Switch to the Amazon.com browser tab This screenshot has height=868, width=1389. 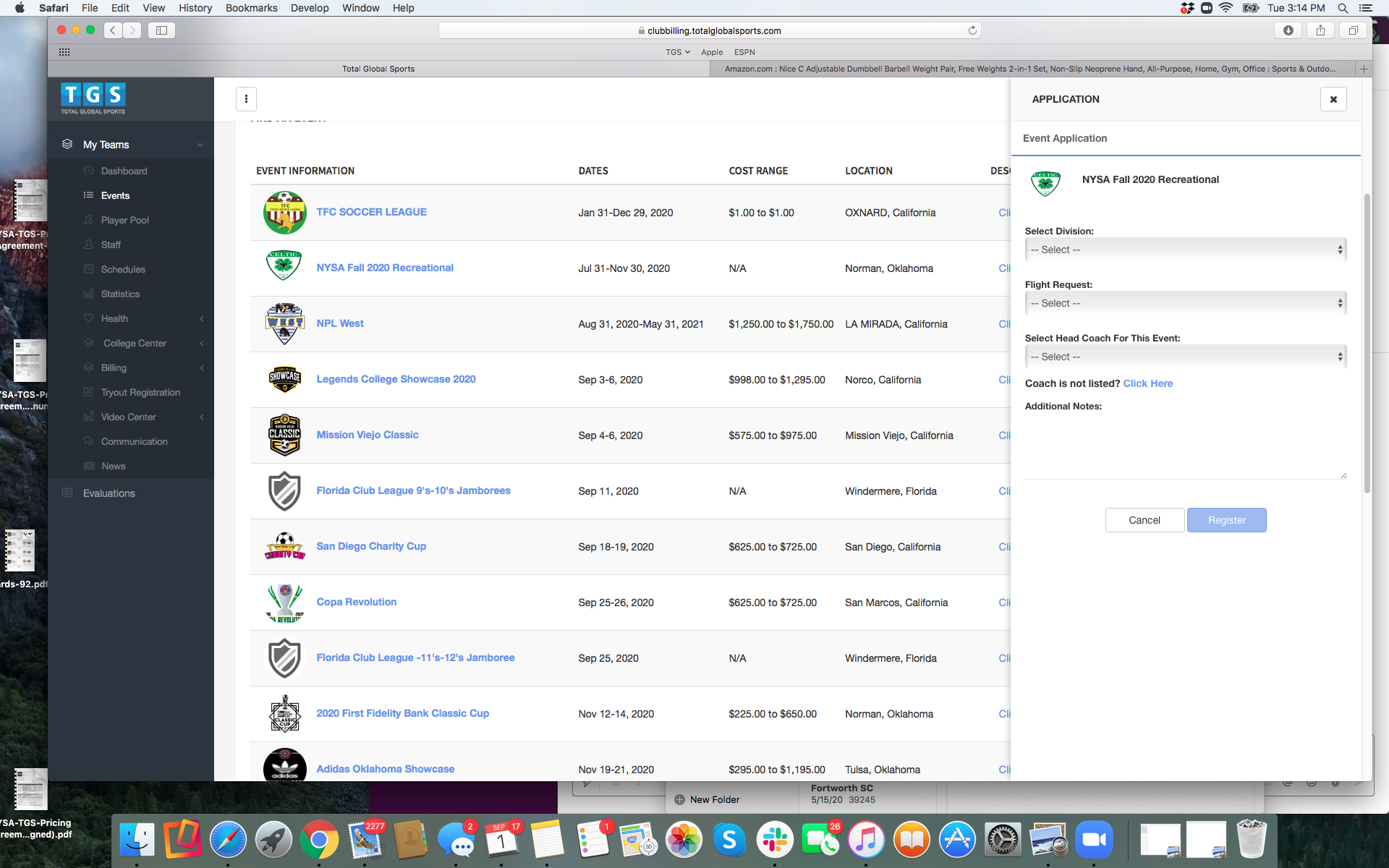[x=1029, y=69]
